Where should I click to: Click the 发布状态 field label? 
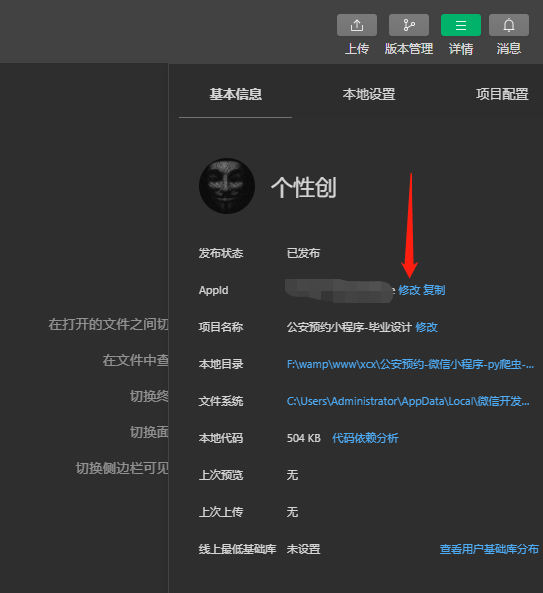[x=221, y=253]
